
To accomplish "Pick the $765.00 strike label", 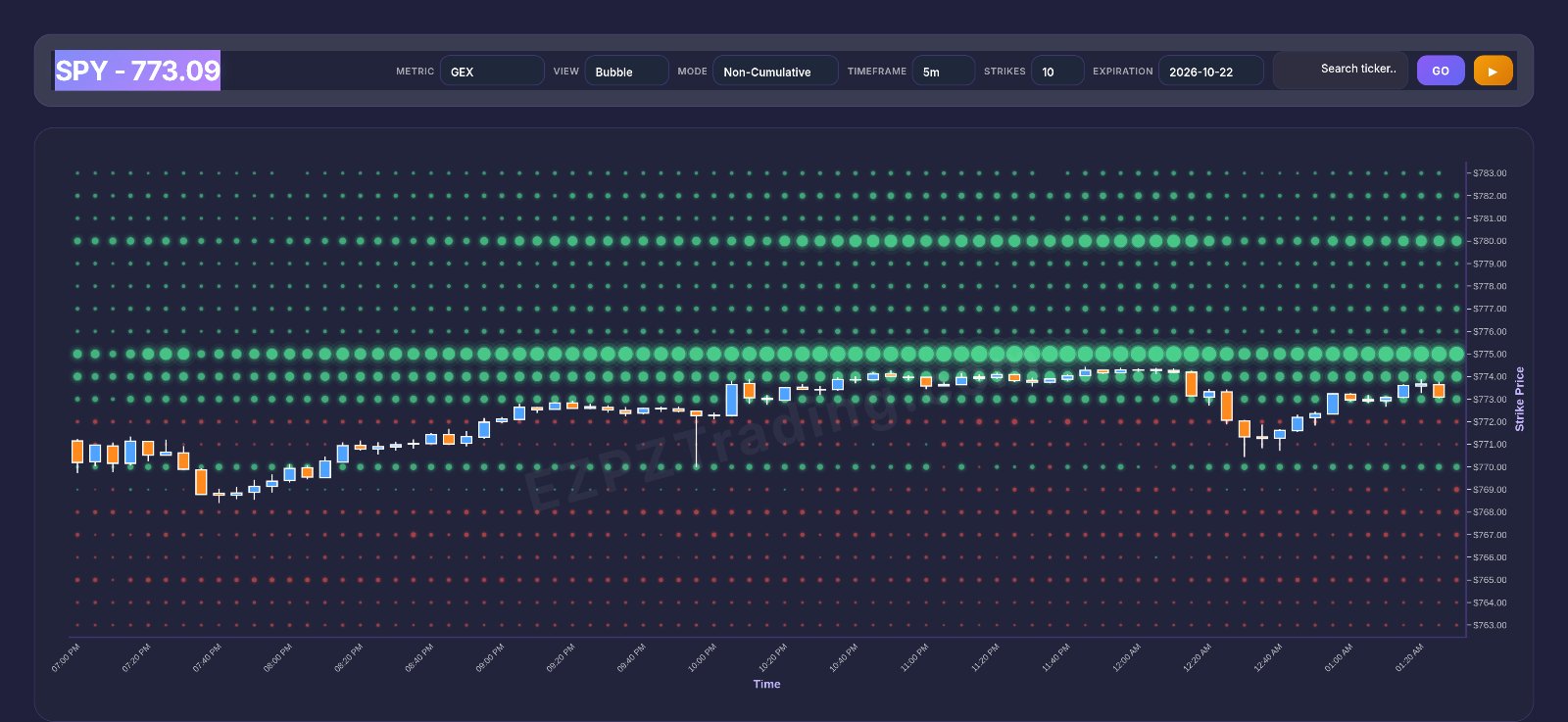I will pyautogui.click(x=1490, y=580).
